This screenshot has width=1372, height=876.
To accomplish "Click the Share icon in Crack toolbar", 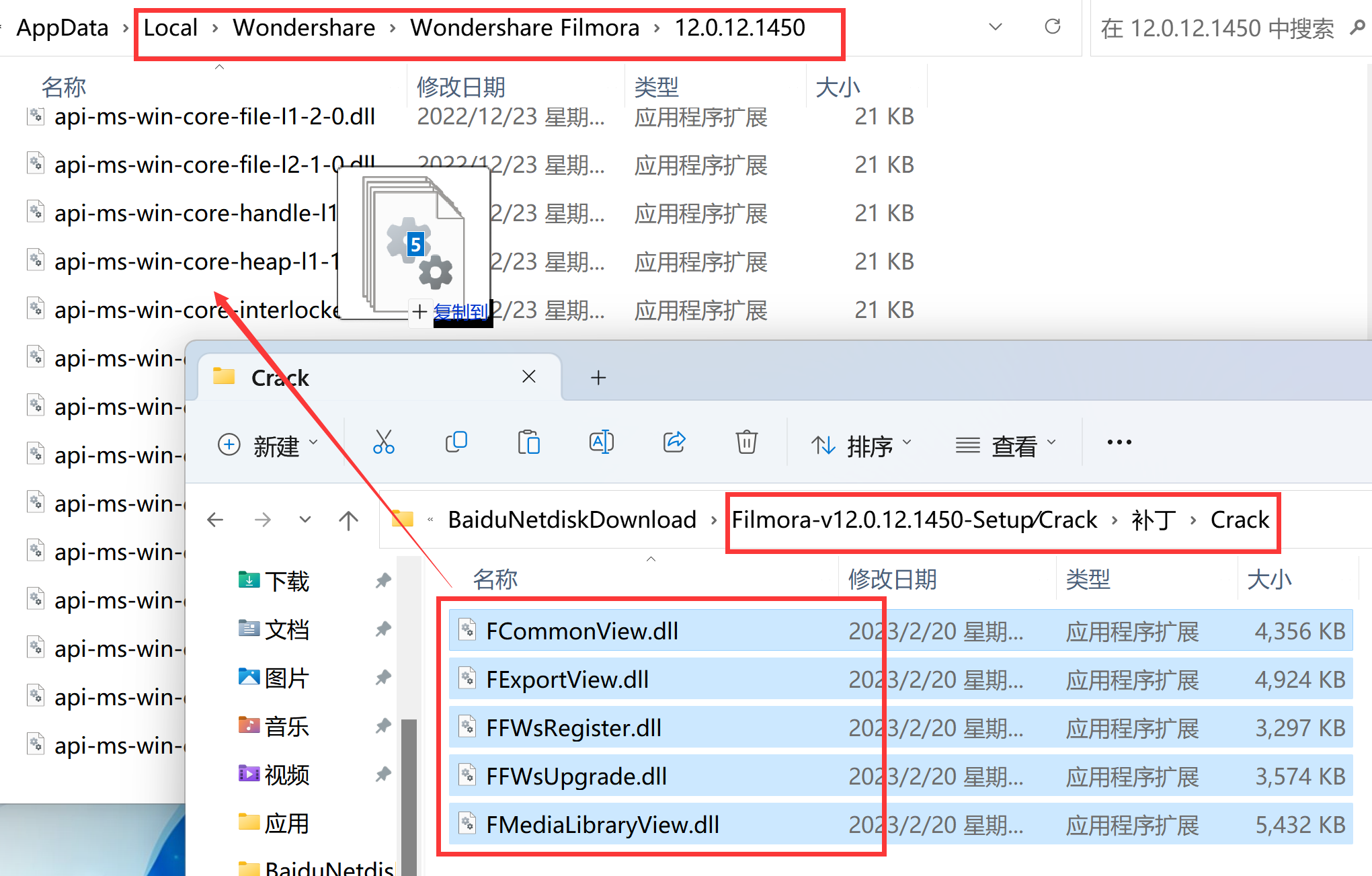I will click(674, 443).
